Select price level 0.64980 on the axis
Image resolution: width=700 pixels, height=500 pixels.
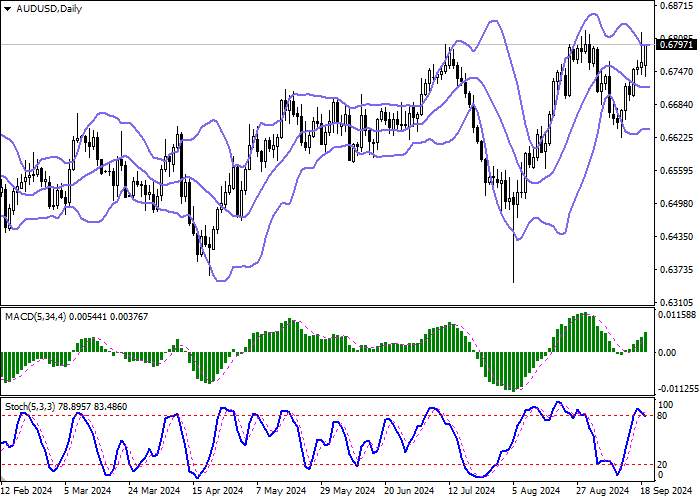click(676, 204)
